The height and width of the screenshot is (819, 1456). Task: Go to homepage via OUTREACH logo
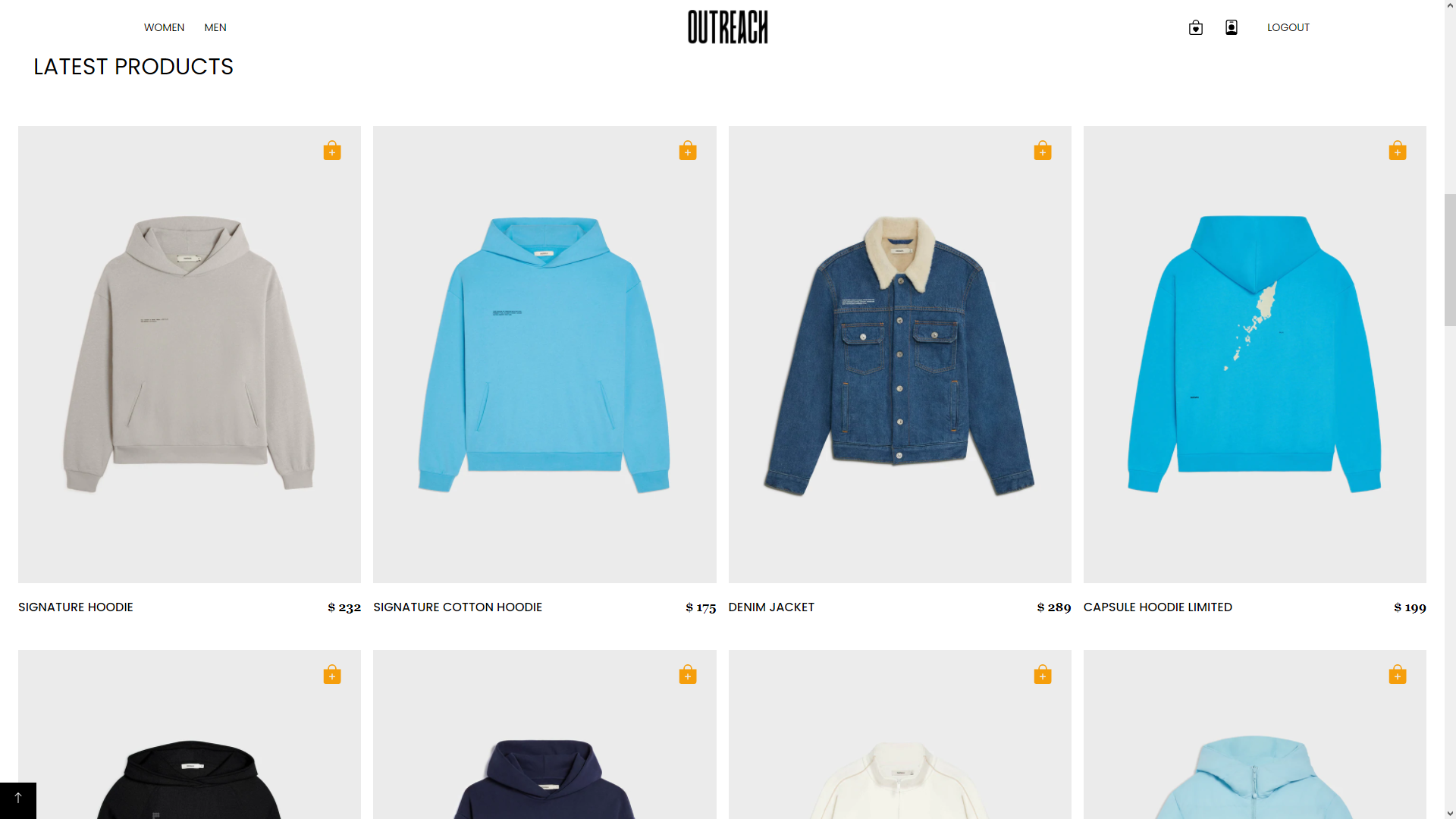728,27
